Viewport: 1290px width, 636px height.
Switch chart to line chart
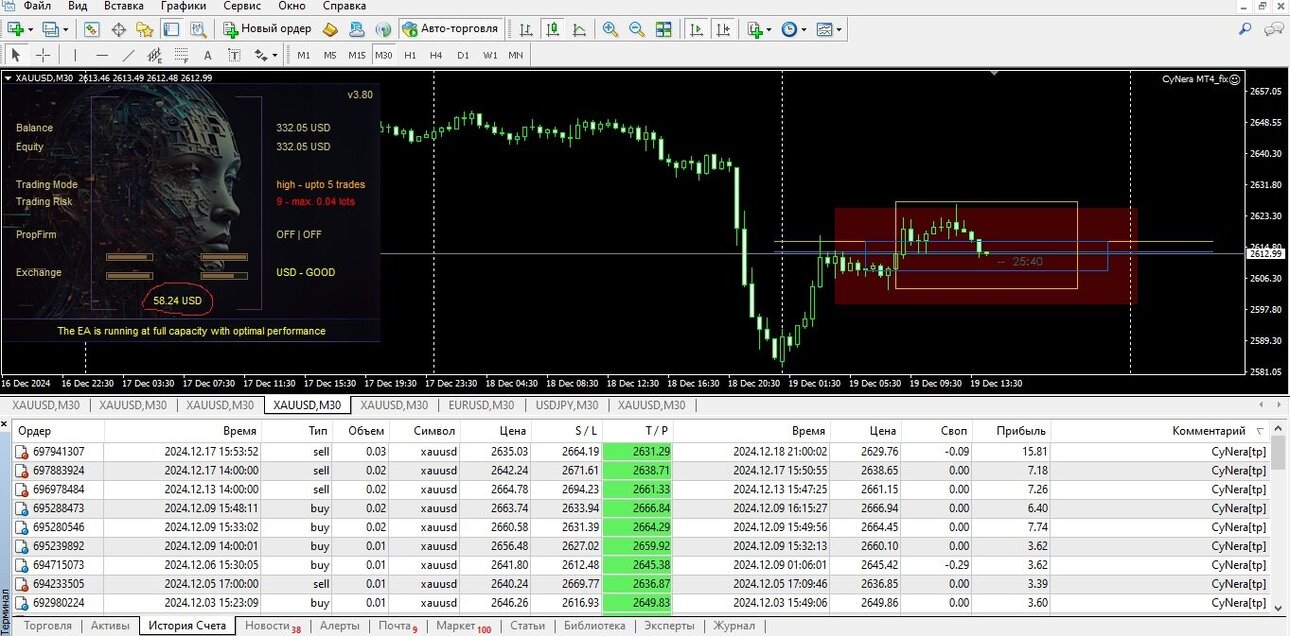pos(579,29)
